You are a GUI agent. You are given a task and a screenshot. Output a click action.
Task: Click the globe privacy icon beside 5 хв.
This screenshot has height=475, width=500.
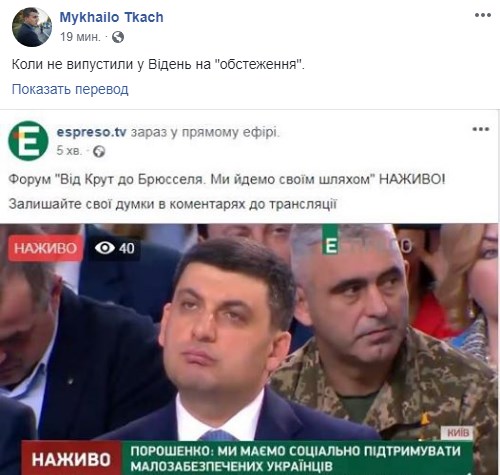[x=99, y=151]
